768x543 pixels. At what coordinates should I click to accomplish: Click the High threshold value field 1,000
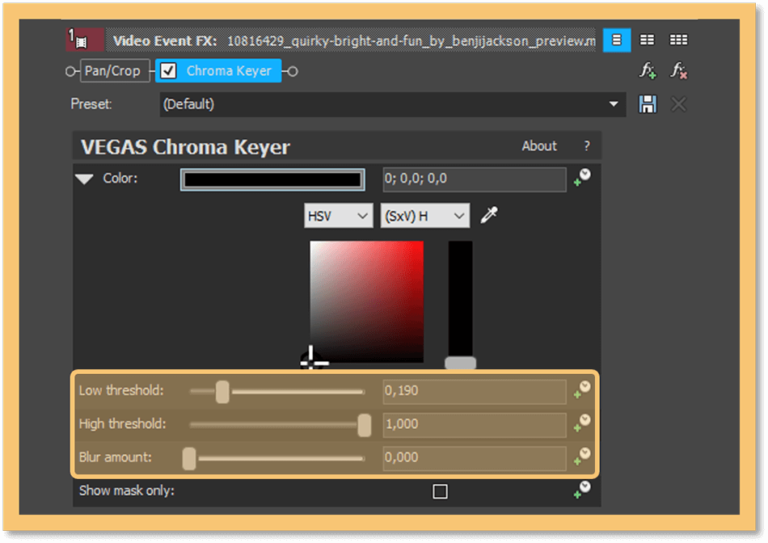pyautogui.click(x=474, y=425)
